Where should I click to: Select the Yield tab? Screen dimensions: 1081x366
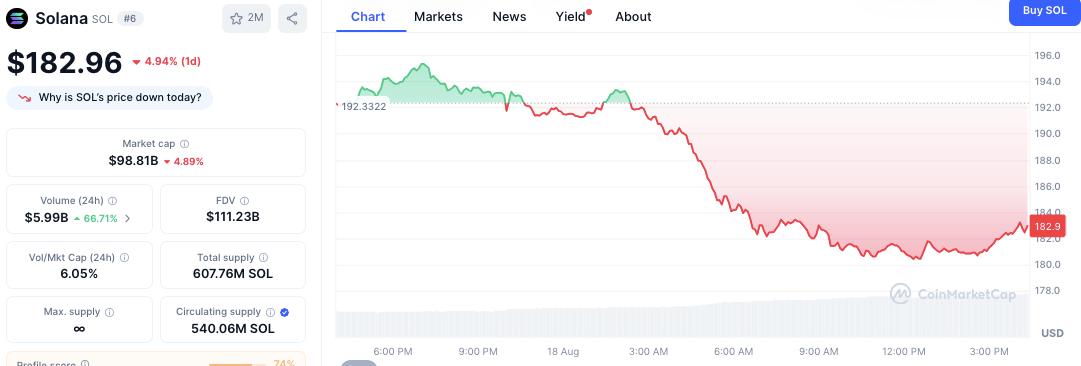click(572, 17)
